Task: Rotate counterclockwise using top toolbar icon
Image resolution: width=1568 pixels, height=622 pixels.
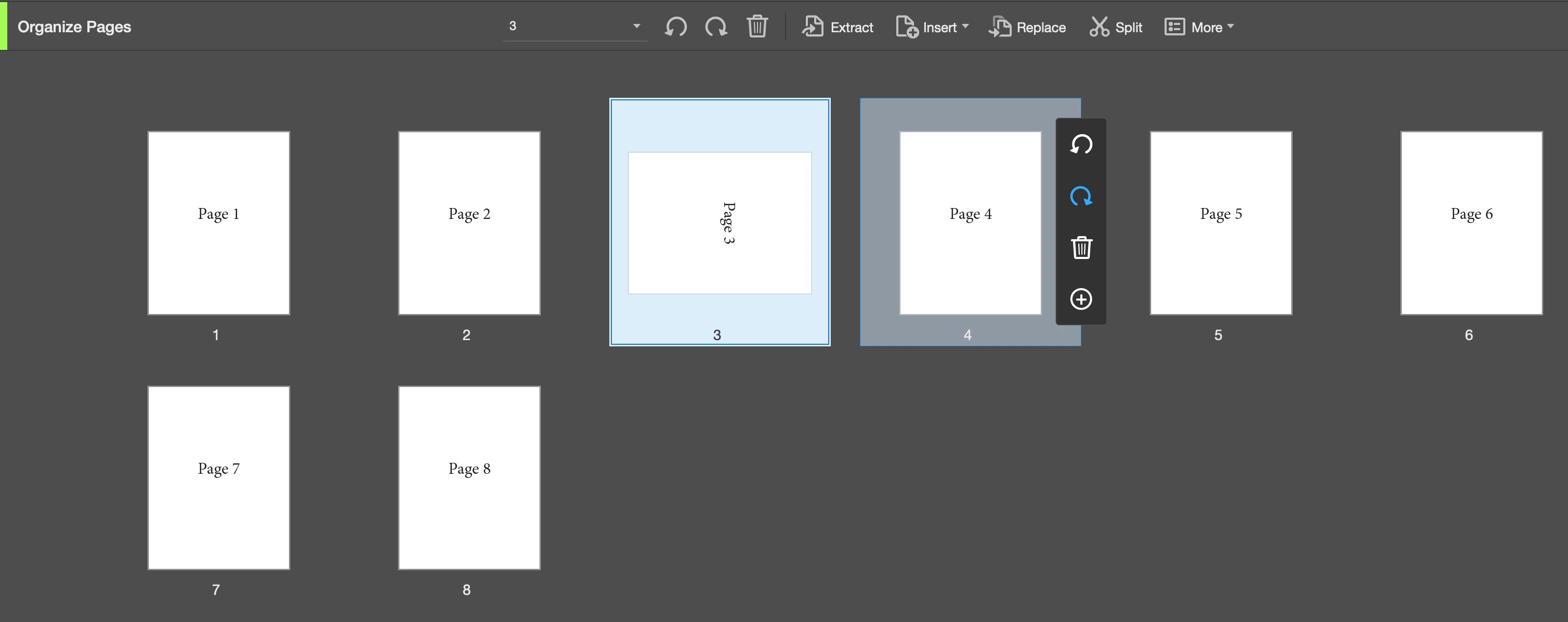Action: coord(676,27)
